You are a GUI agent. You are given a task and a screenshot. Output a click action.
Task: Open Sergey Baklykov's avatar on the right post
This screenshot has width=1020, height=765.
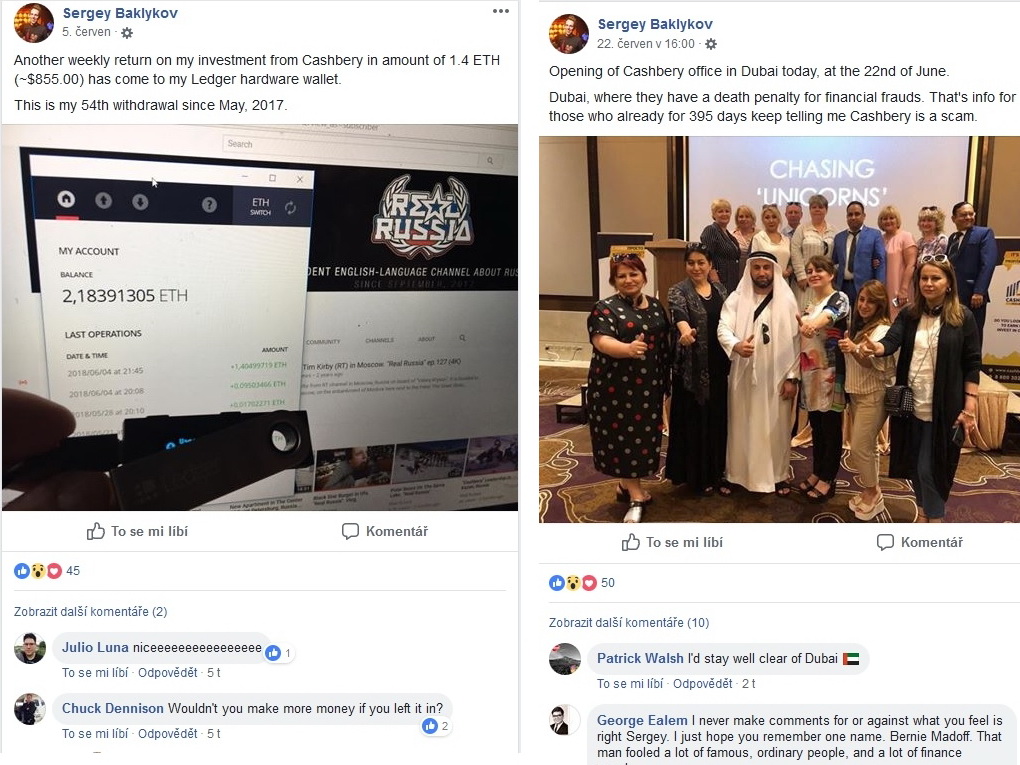[x=568, y=33]
